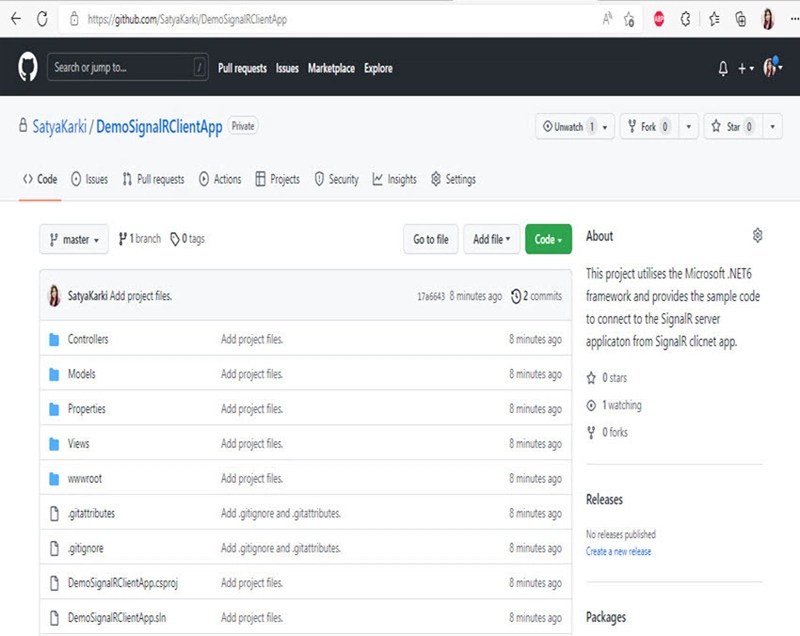Viewport: 800px width, 636px height.
Task: Open browser Extensions puzzle icon
Action: pyautogui.click(x=685, y=19)
